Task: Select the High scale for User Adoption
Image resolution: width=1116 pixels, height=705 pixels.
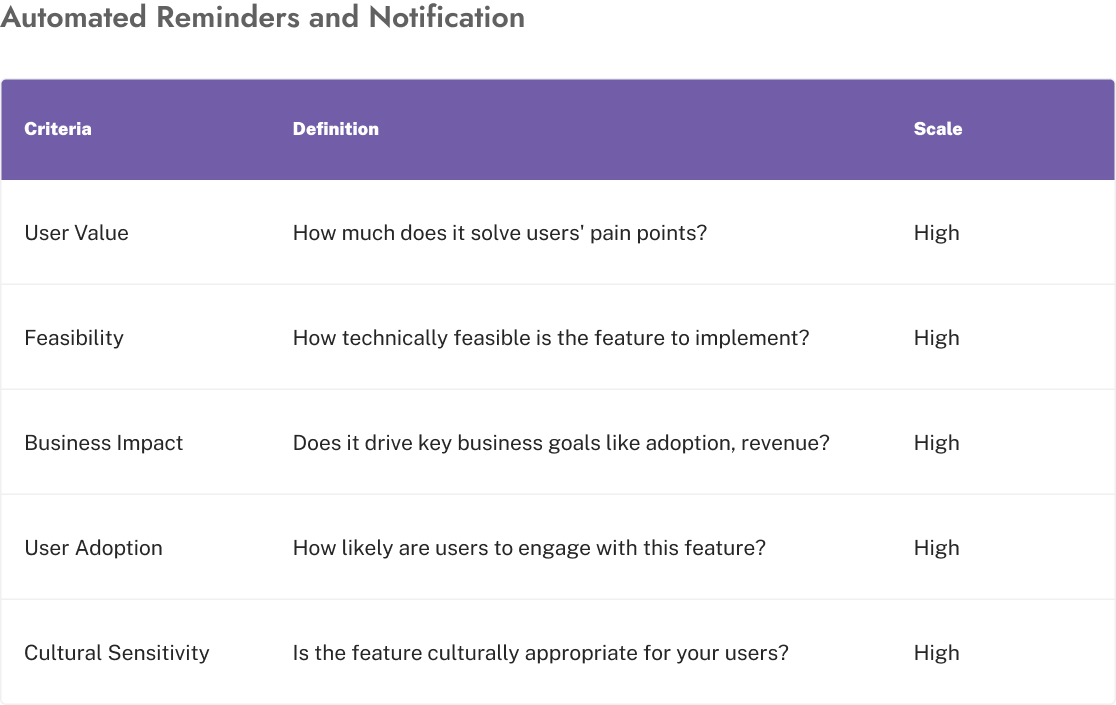Action: tap(937, 548)
